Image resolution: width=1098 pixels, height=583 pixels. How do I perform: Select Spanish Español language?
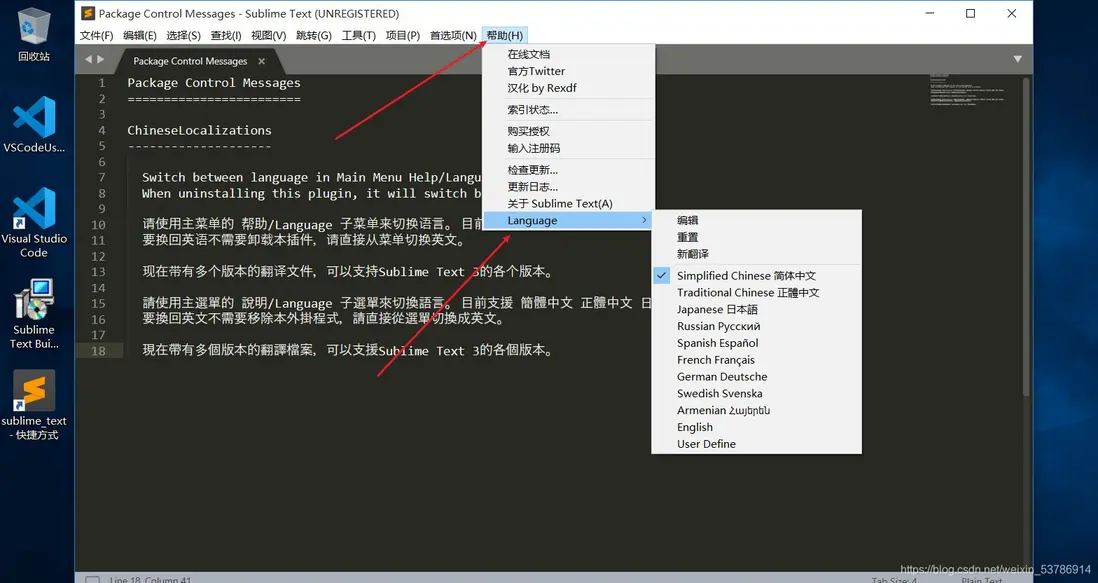pyautogui.click(x=756, y=342)
